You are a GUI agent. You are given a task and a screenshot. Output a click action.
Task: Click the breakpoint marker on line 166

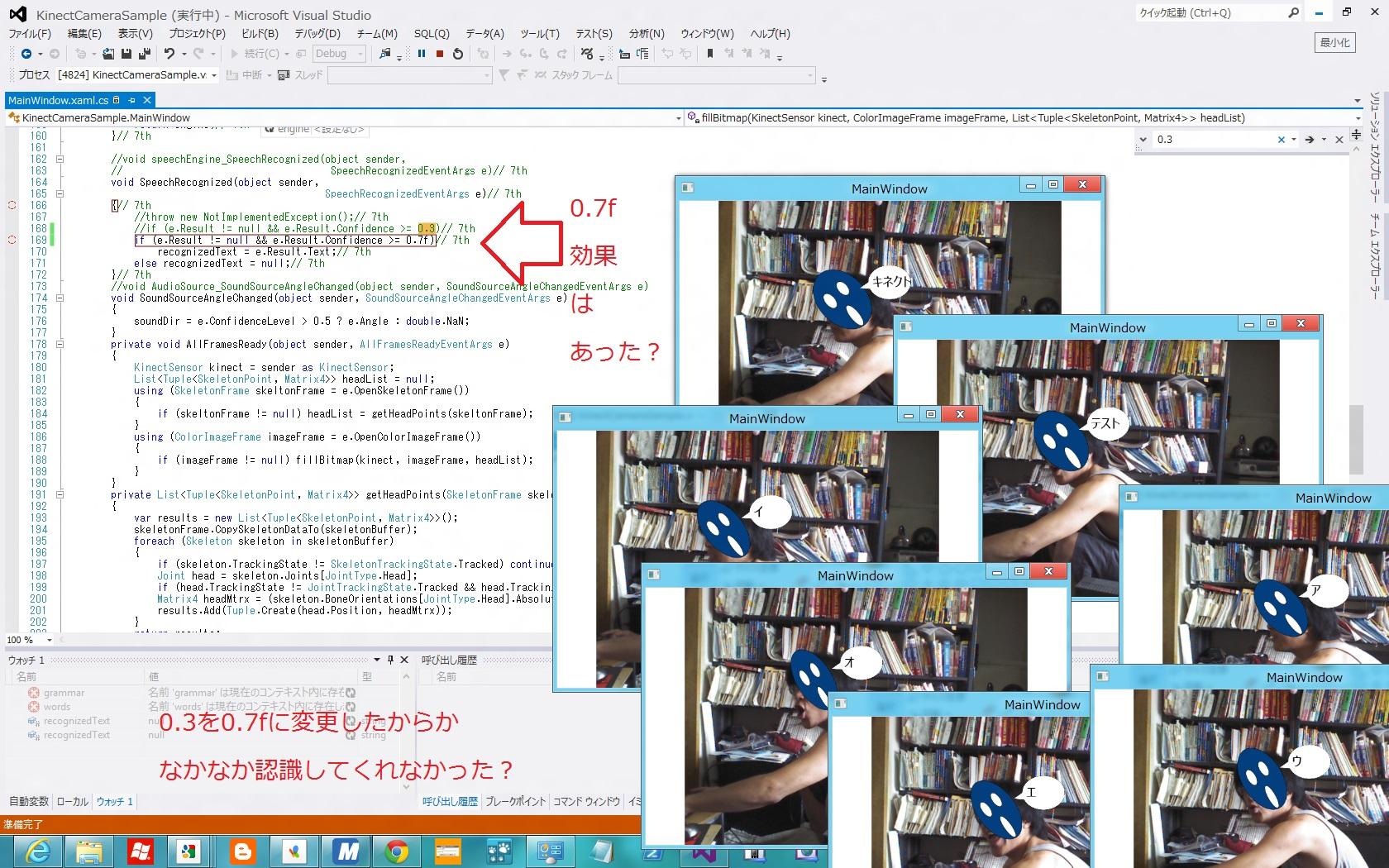pyautogui.click(x=12, y=205)
